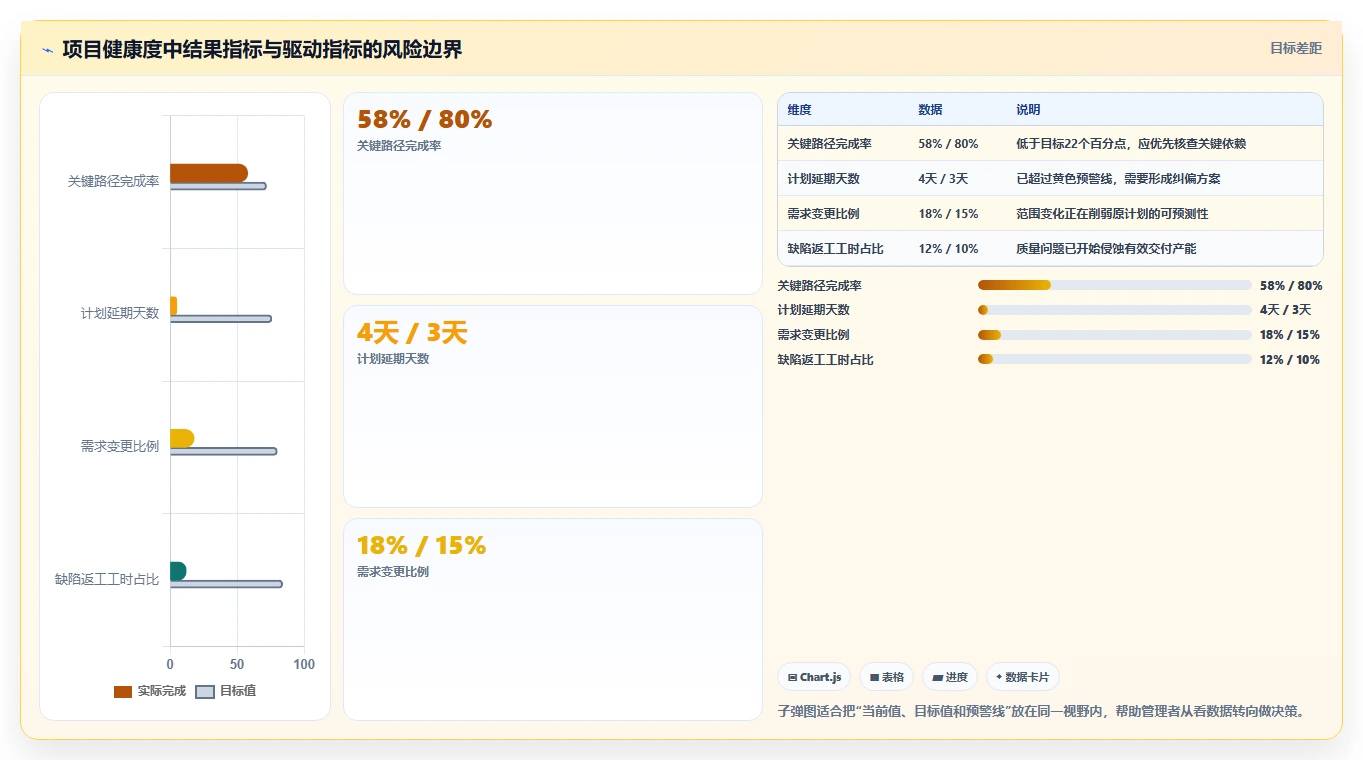
Task: Click the 4天 / 3天 table cell
Action: 941,179
